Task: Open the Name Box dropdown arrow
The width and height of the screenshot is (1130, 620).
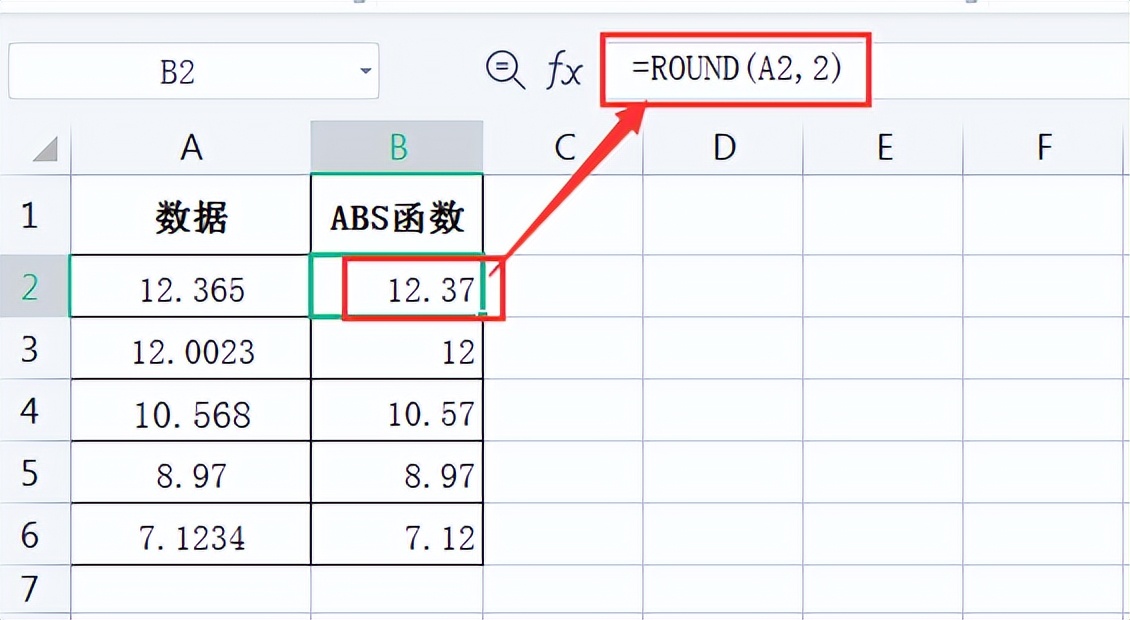Action: coord(365,71)
